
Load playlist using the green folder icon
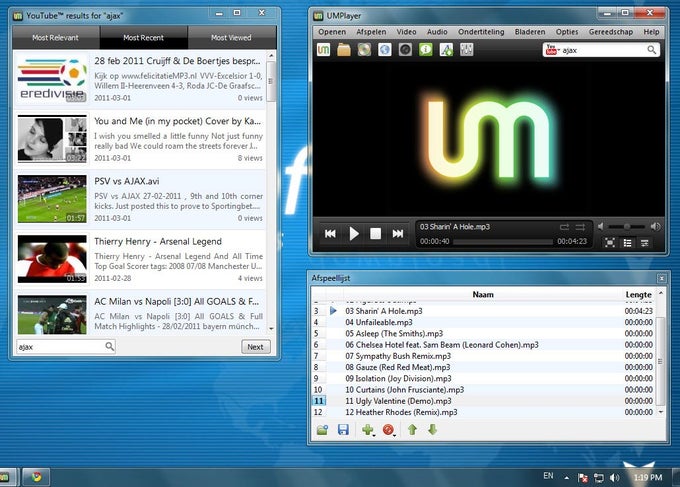322,430
